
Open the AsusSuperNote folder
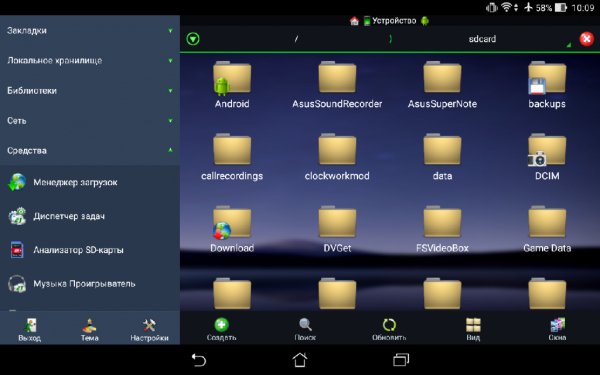[x=442, y=85]
